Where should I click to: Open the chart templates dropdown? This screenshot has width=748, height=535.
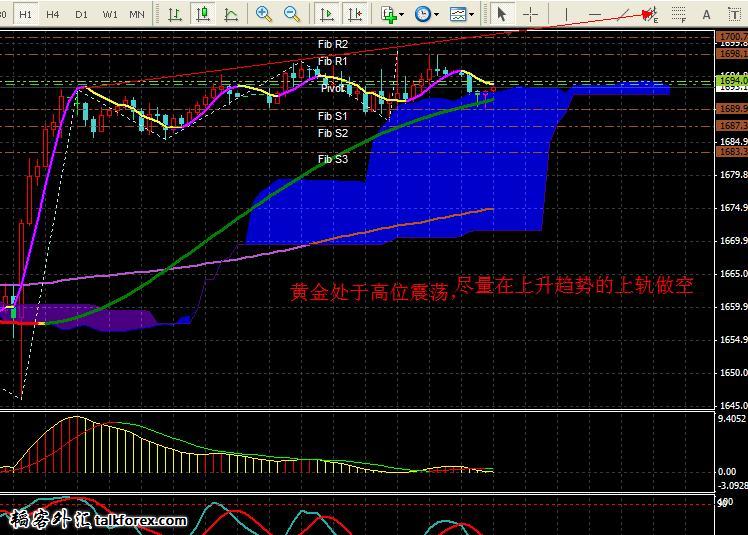(461, 14)
